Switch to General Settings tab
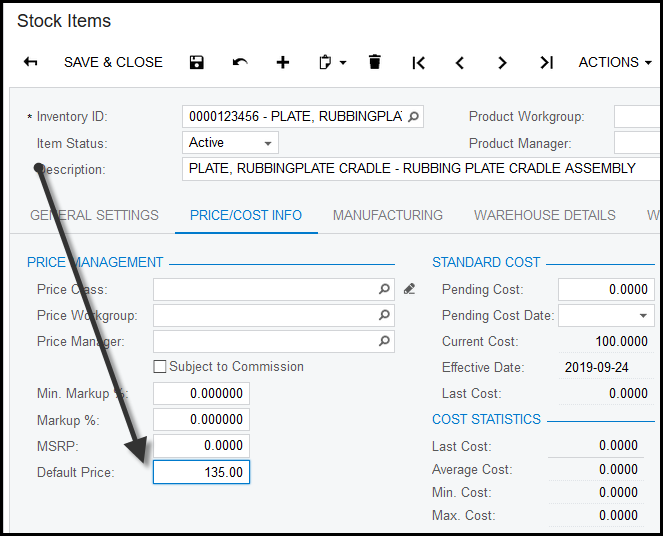The image size is (663, 536). (94, 215)
